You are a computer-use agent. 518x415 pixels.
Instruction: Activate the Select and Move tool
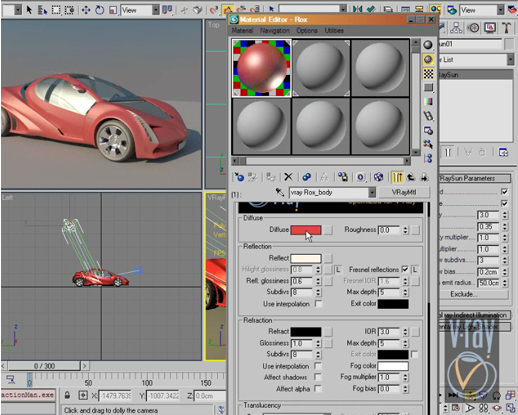(x=86, y=10)
